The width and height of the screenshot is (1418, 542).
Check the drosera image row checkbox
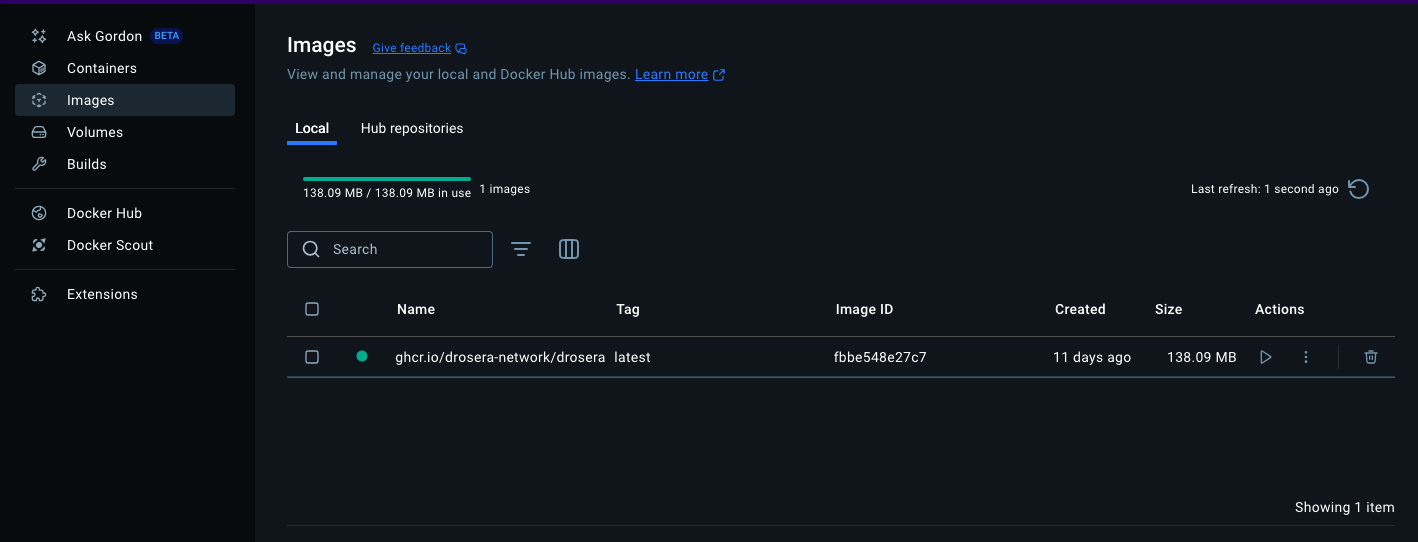[312, 357]
